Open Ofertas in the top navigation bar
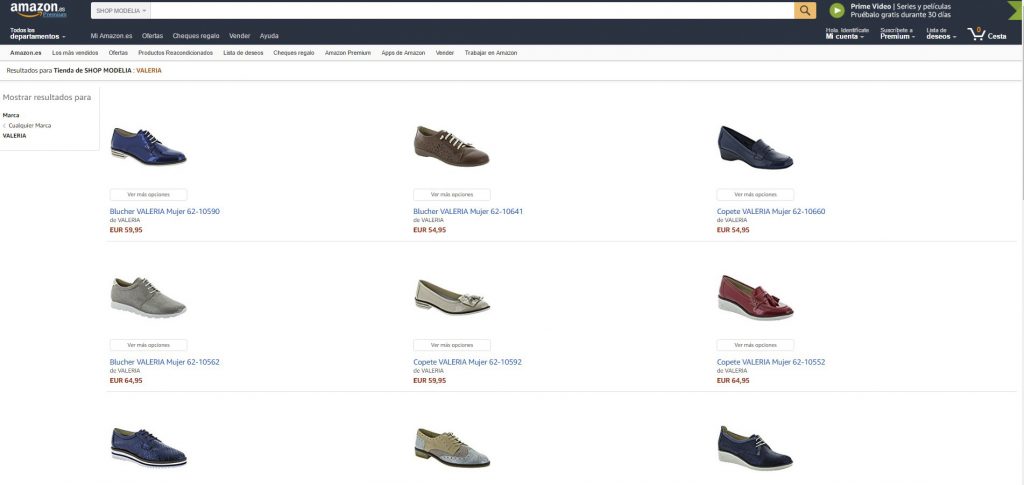 [152, 36]
